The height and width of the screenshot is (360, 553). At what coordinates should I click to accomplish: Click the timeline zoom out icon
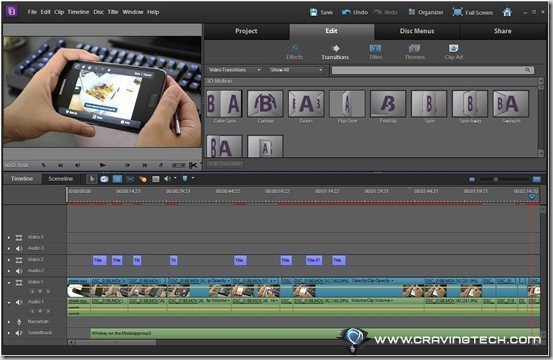pos(472,179)
